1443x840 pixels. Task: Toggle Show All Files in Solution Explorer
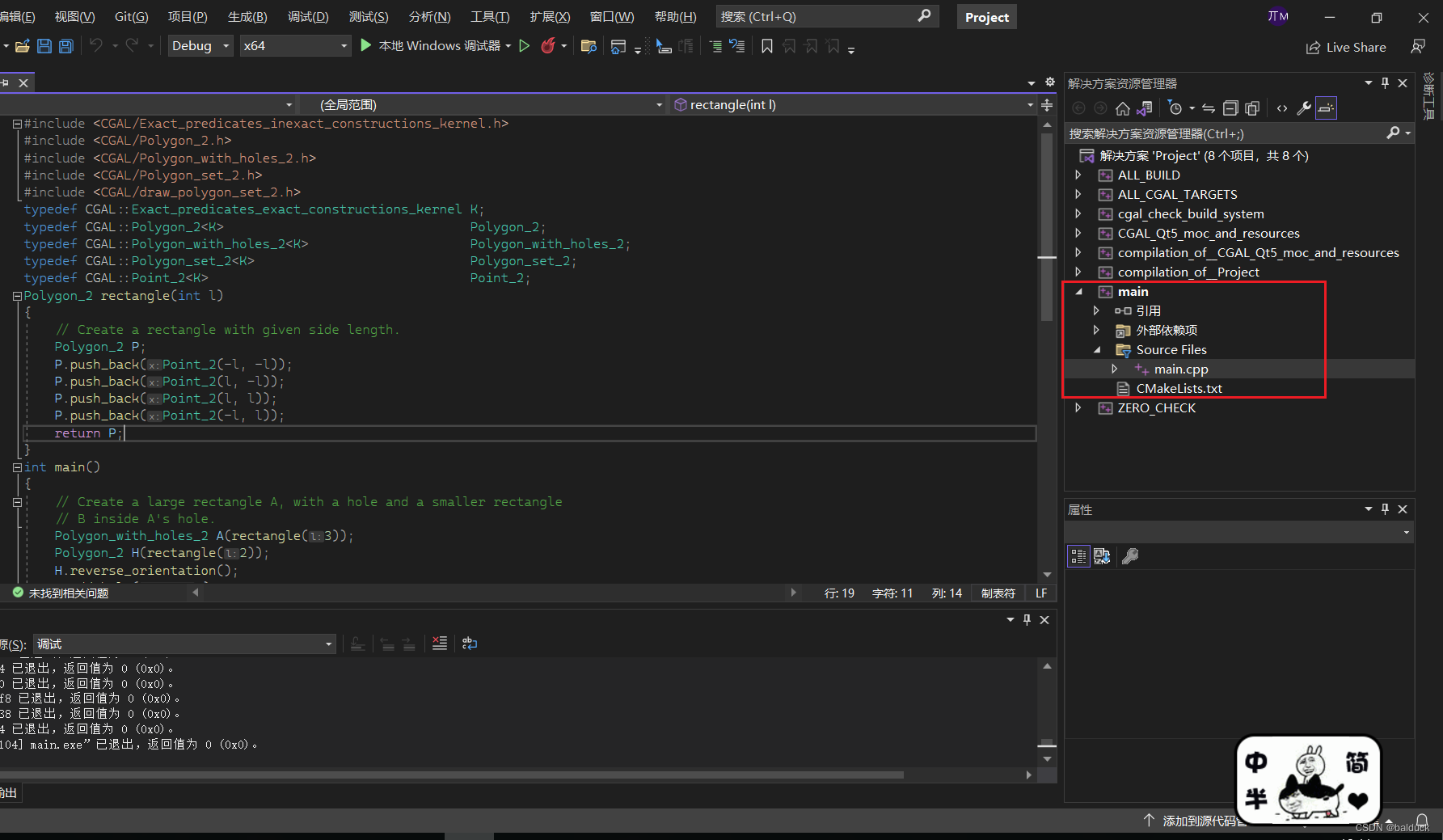(x=1252, y=108)
